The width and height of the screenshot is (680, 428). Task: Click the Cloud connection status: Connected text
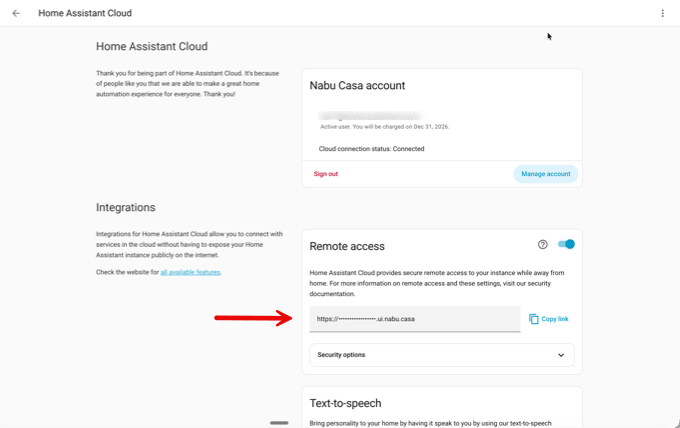pyautogui.click(x=371, y=149)
